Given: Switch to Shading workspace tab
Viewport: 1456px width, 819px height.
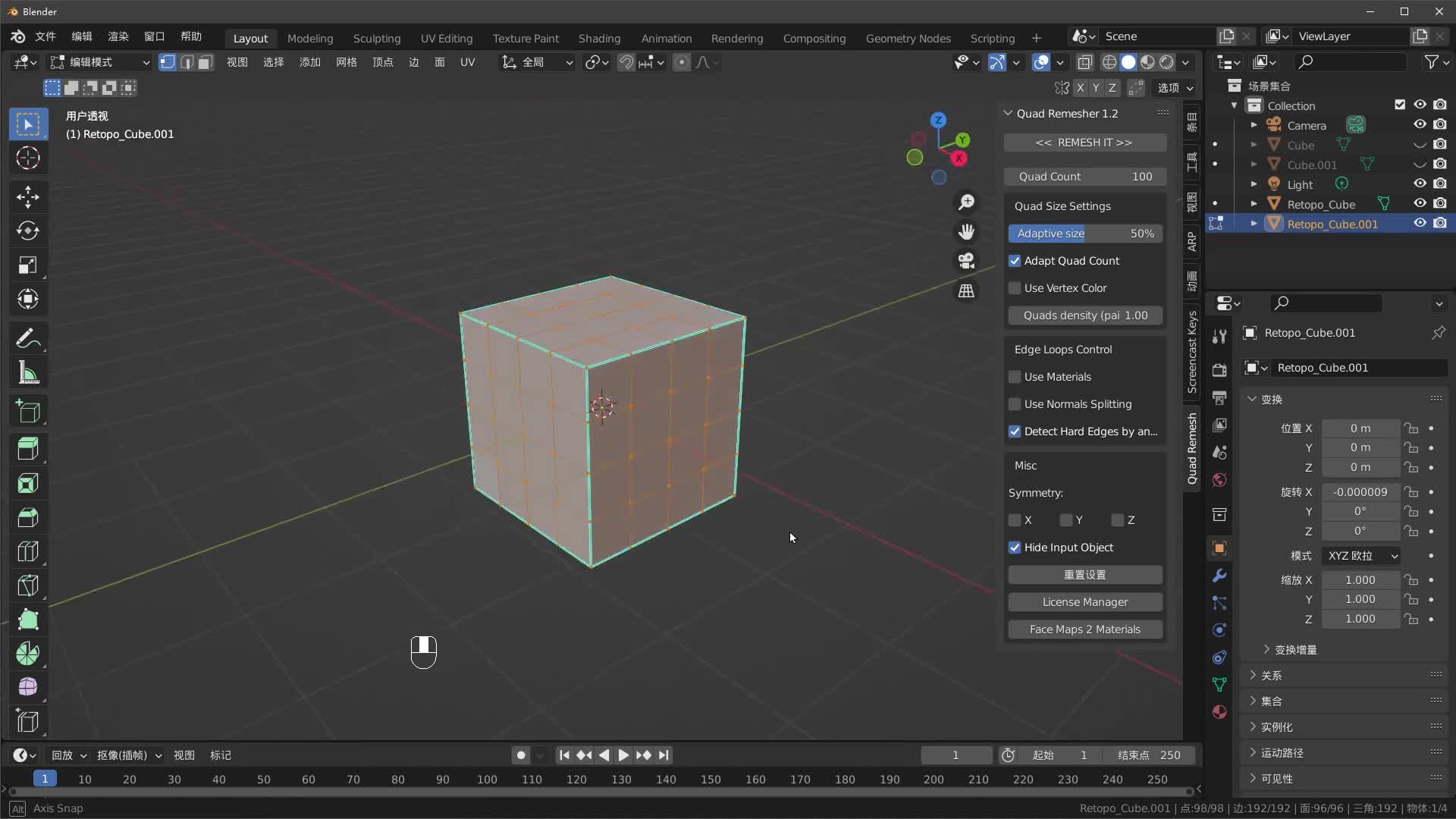Looking at the screenshot, I should pos(599,38).
